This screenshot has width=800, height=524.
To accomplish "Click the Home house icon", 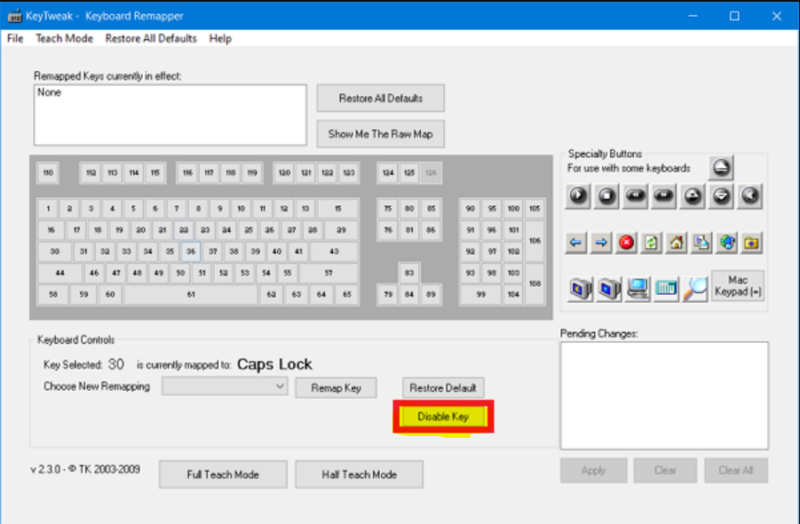I will coord(677,242).
